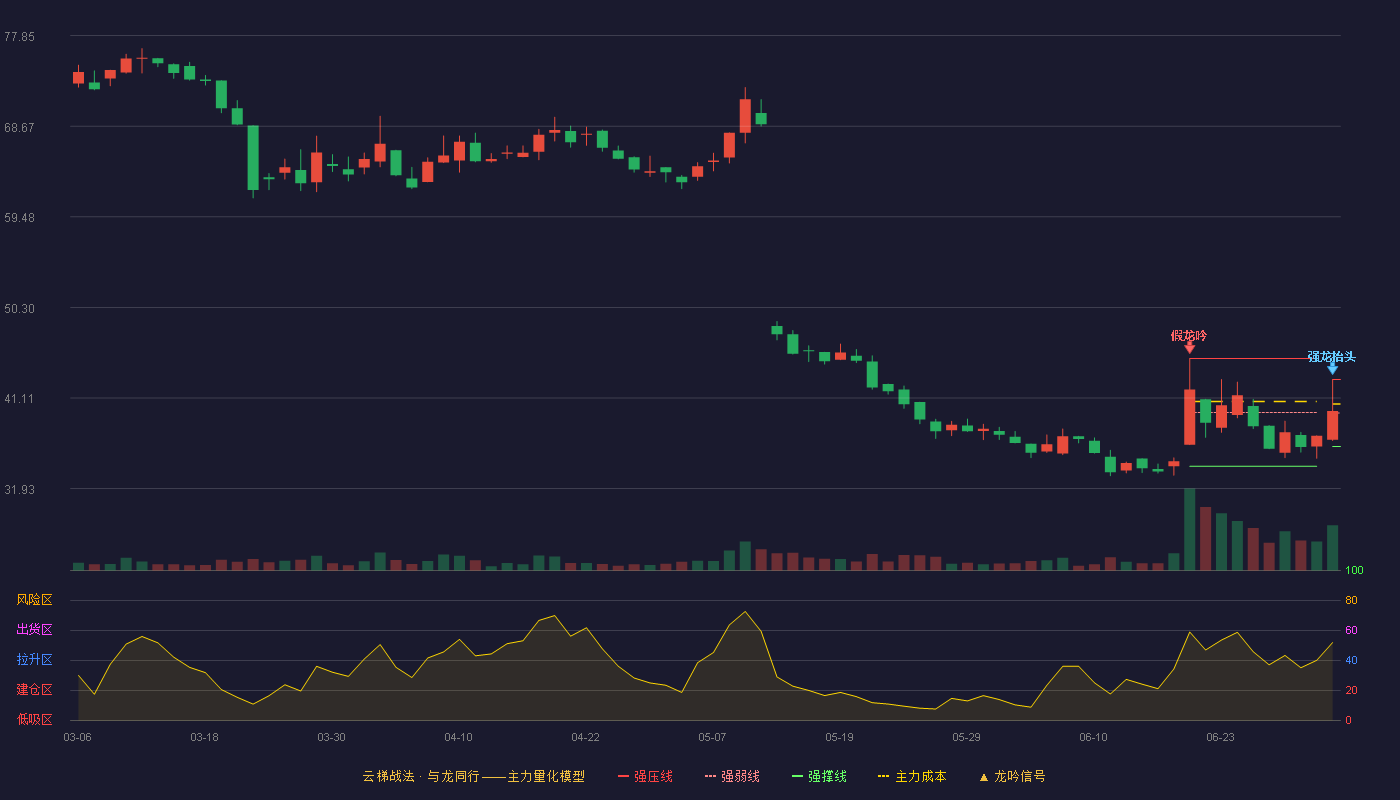Image resolution: width=1400 pixels, height=800 pixels.
Task: Click the tallest volume bar
Action: [1189, 529]
